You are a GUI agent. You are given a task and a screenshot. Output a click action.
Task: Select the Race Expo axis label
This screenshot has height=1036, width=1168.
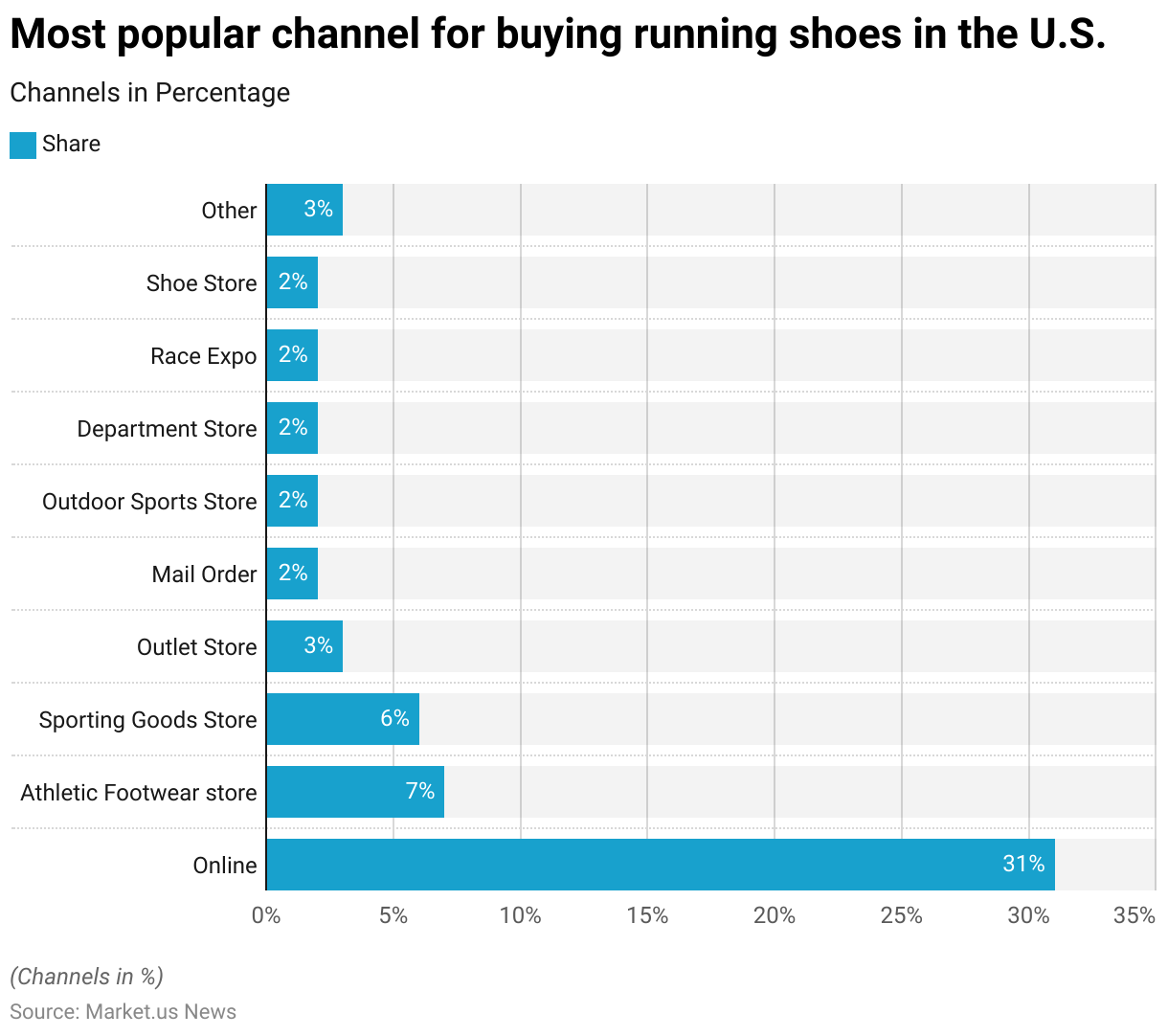tap(204, 356)
